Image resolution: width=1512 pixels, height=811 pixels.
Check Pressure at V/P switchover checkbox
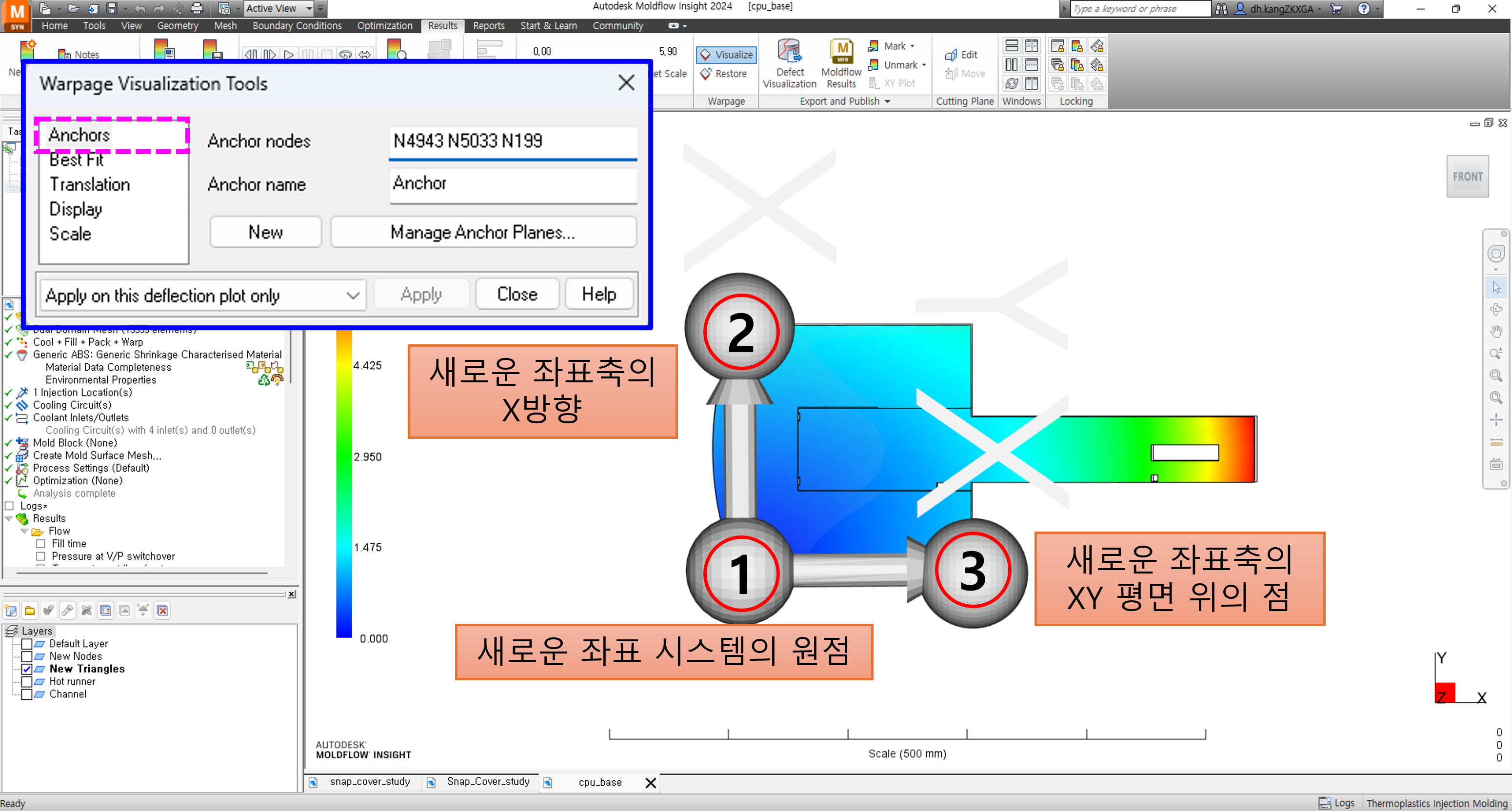[x=40, y=556]
